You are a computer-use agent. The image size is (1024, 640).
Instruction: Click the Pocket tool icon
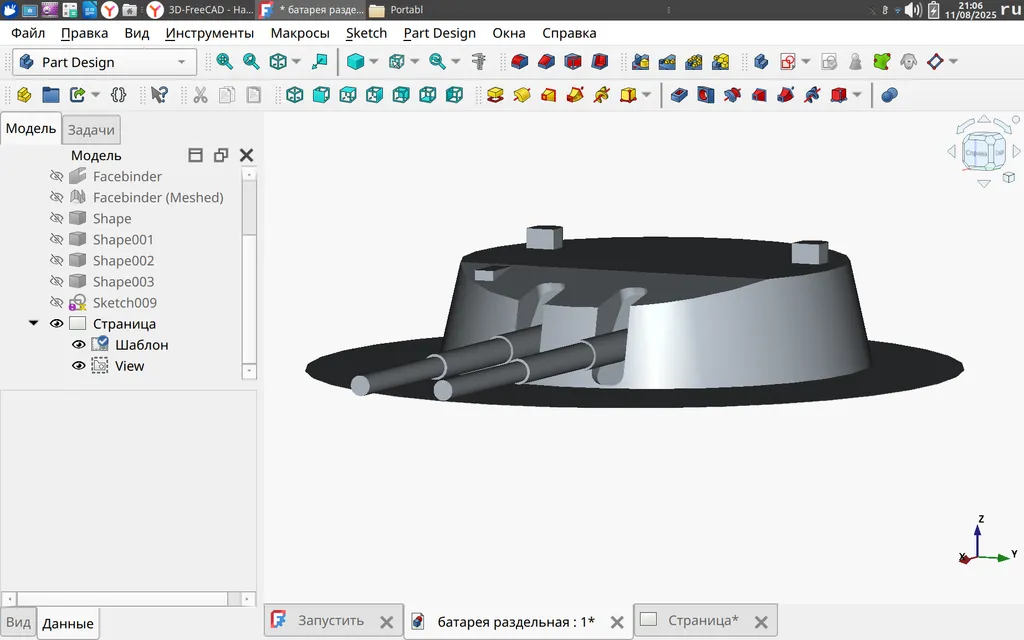click(679, 95)
